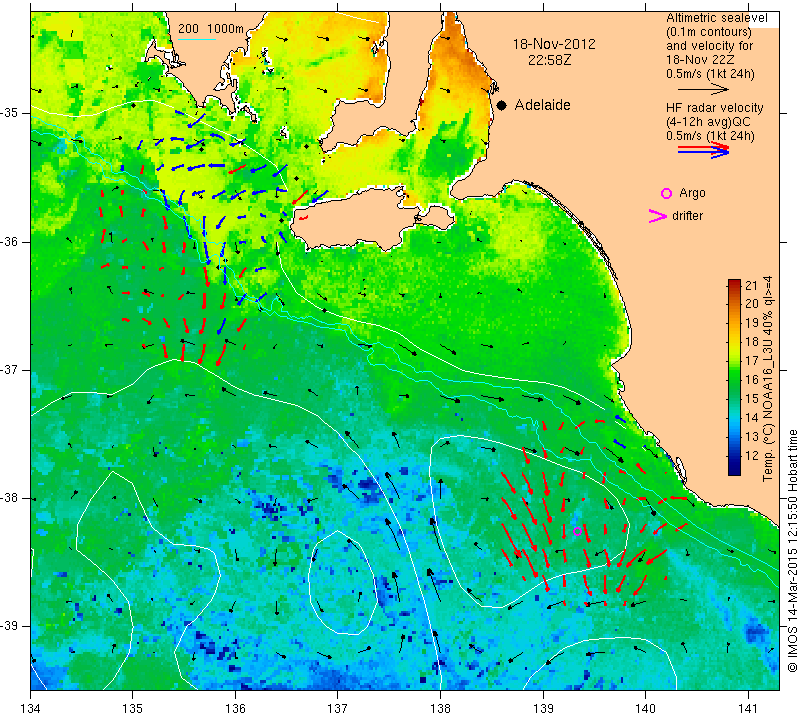This screenshot has height=720, width=800.
Task: Click the 'Argo' legend label
Action: pos(692,193)
